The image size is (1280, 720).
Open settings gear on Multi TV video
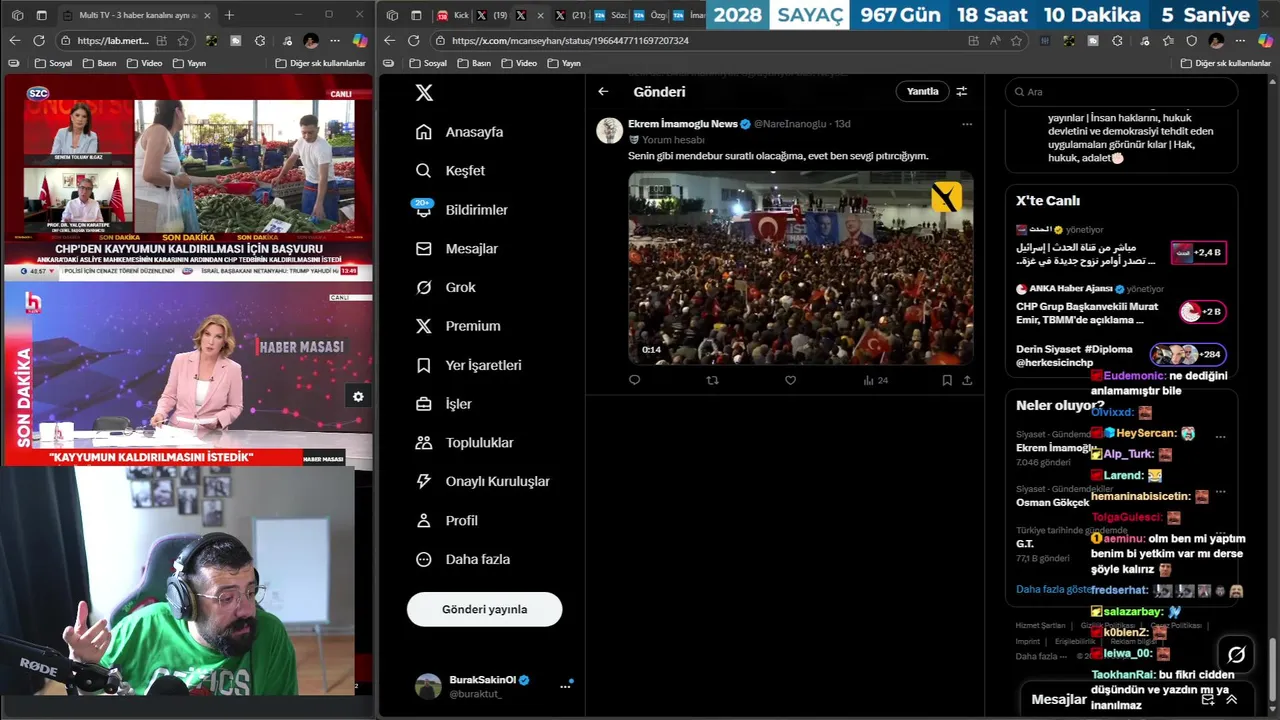[x=358, y=396]
